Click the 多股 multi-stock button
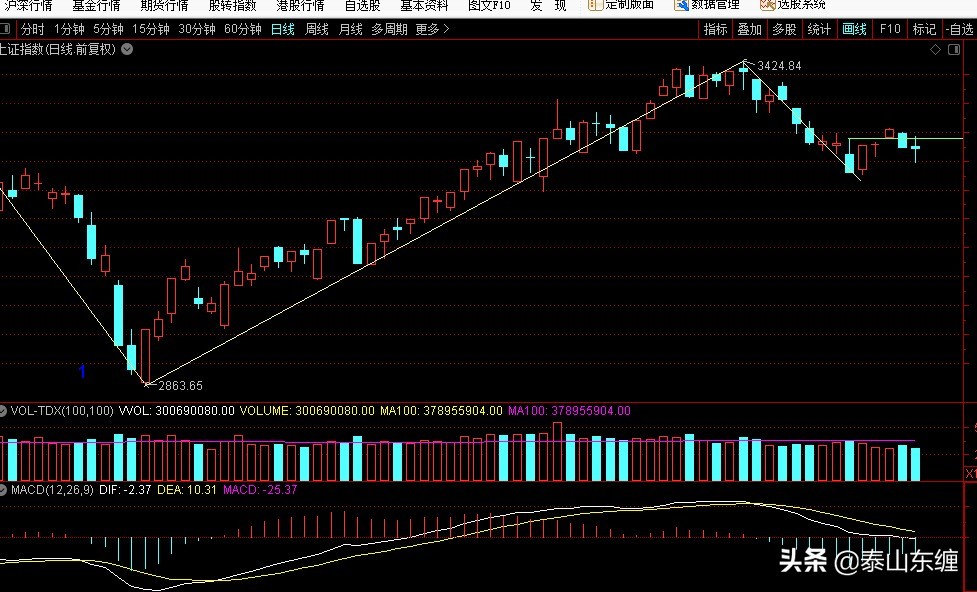 (x=784, y=29)
